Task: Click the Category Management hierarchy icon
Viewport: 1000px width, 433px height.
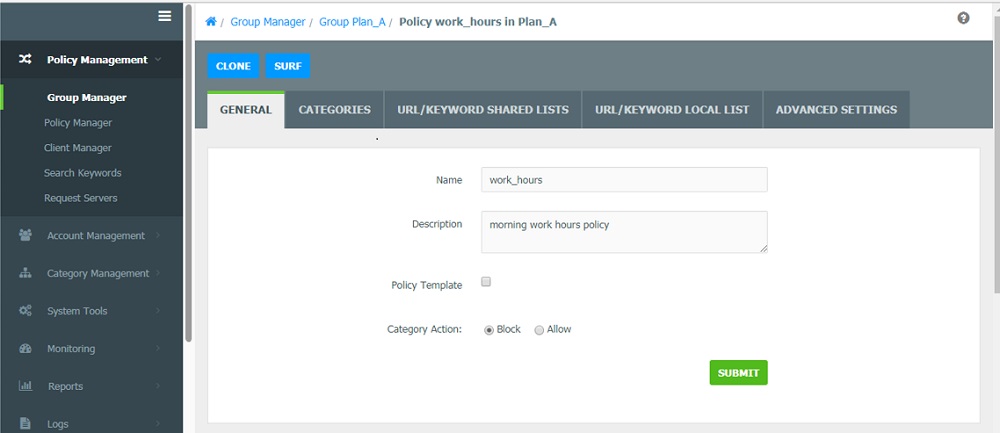Action: (25, 273)
